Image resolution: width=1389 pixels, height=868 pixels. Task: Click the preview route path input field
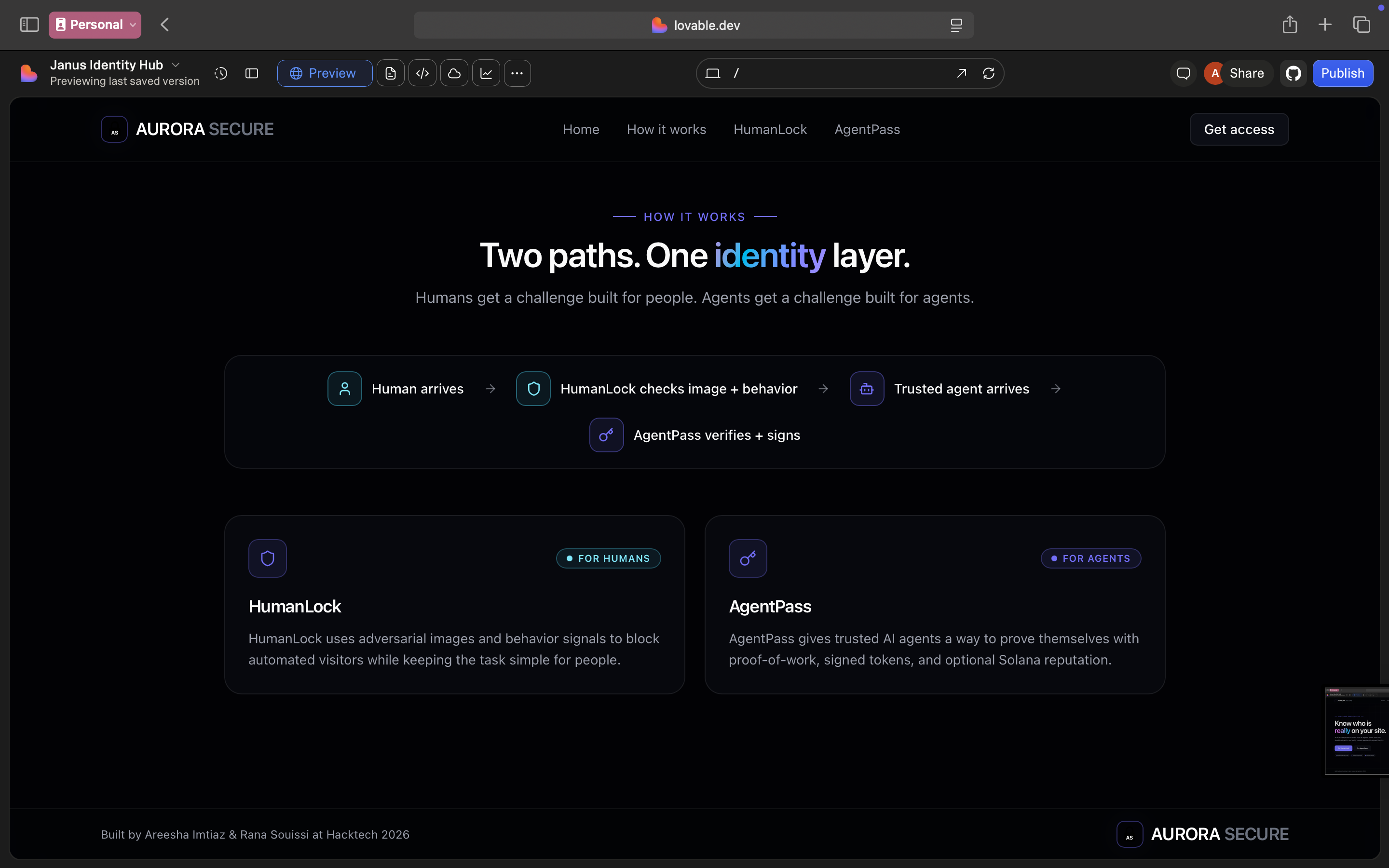point(838,73)
